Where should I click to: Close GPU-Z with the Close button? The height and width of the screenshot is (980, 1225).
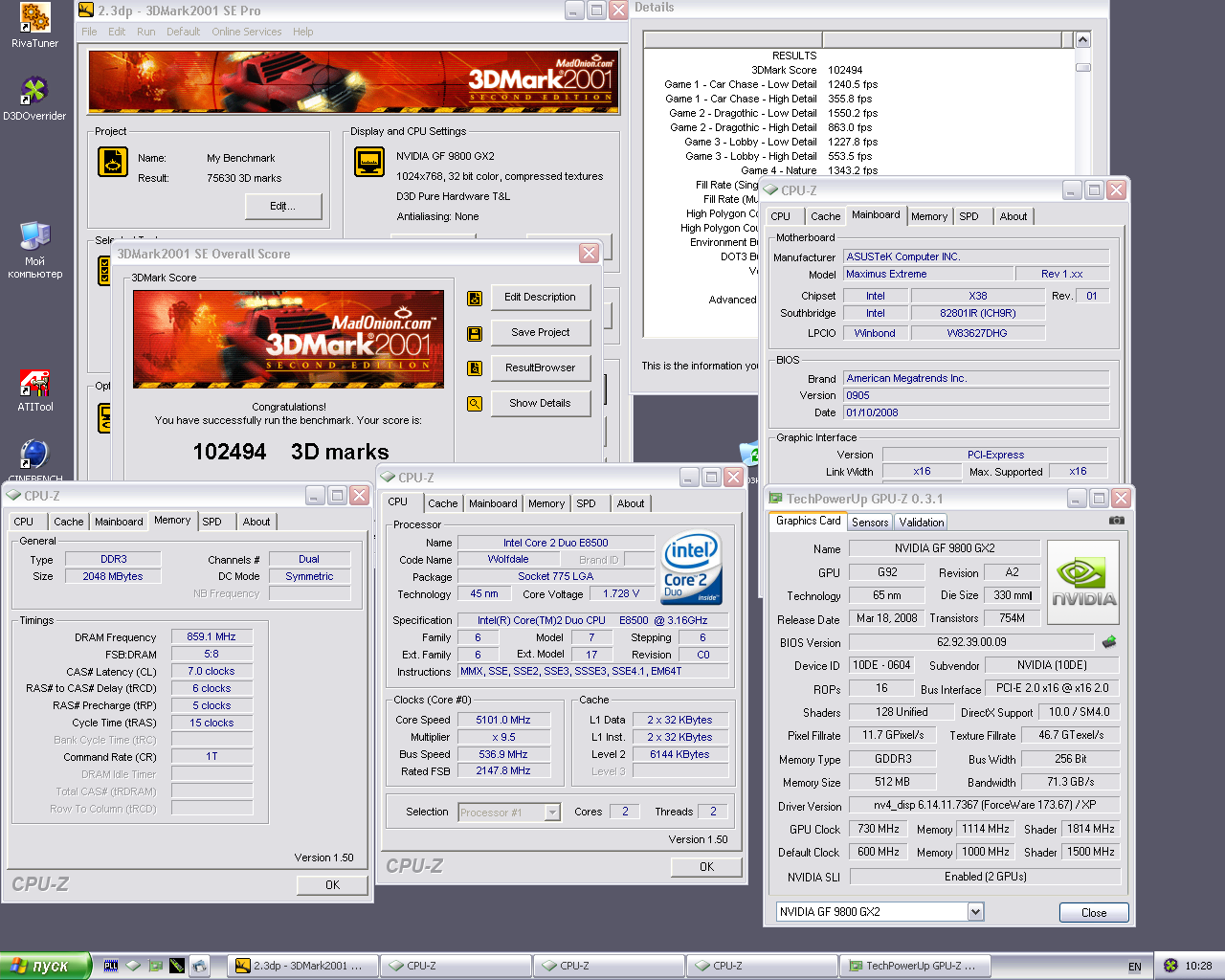(1094, 913)
